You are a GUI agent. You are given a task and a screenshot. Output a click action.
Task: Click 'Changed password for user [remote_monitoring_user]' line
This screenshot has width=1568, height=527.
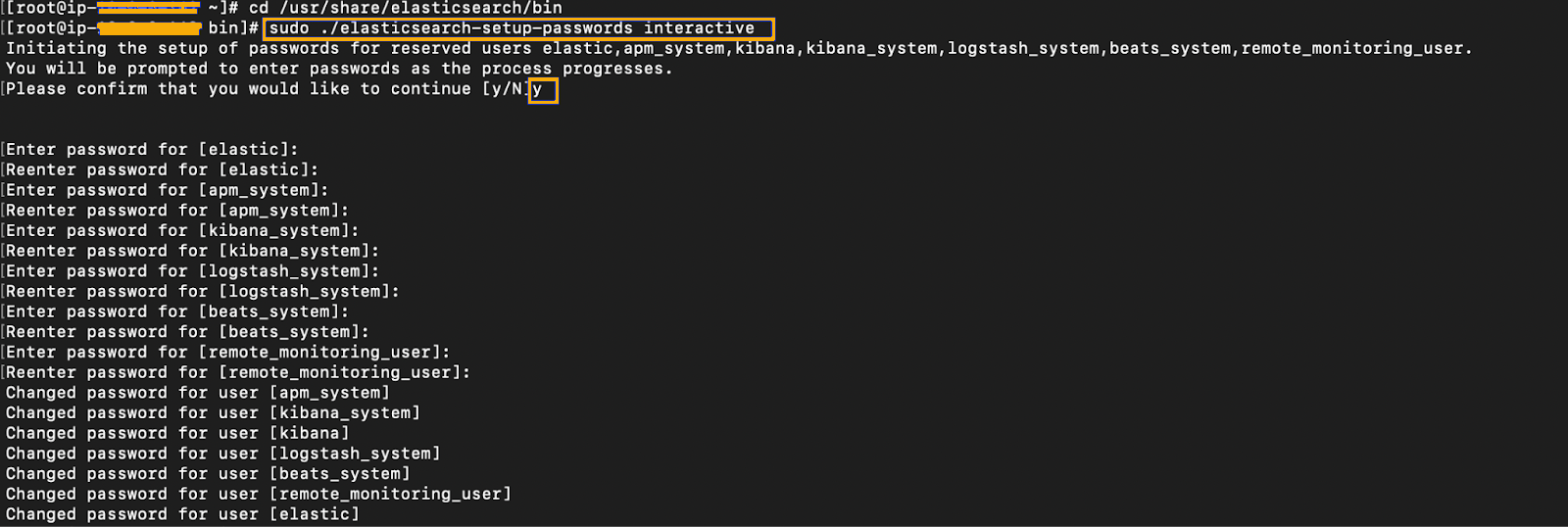259,495
